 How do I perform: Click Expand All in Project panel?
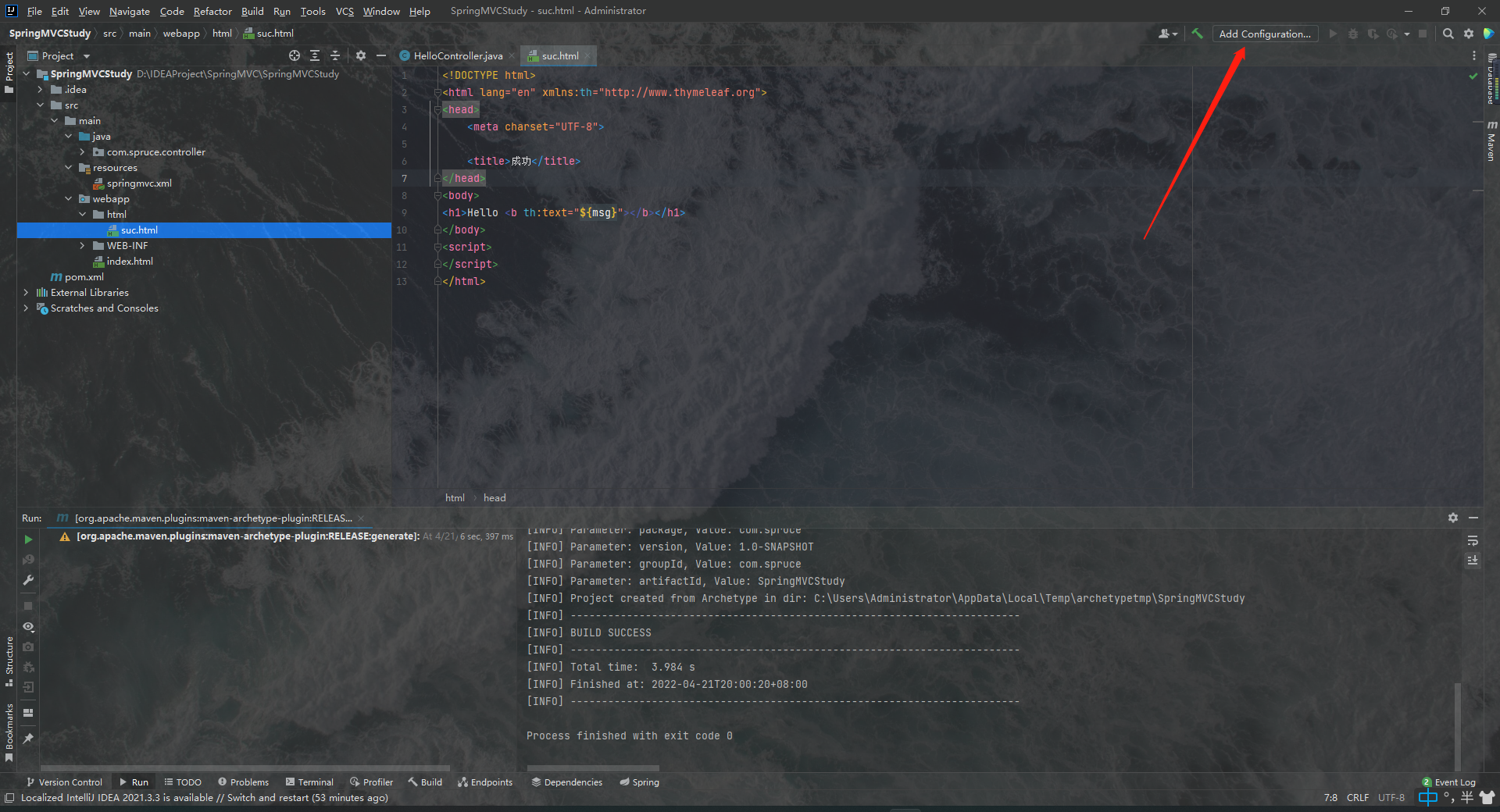point(315,55)
